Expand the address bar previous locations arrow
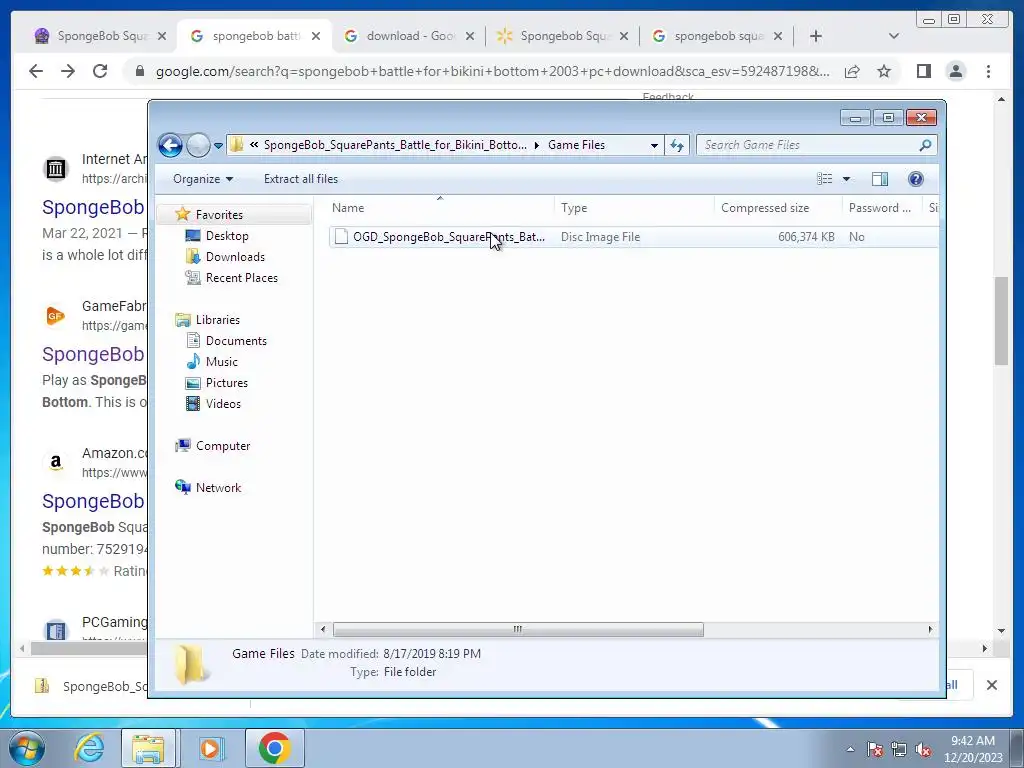 tap(654, 146)
